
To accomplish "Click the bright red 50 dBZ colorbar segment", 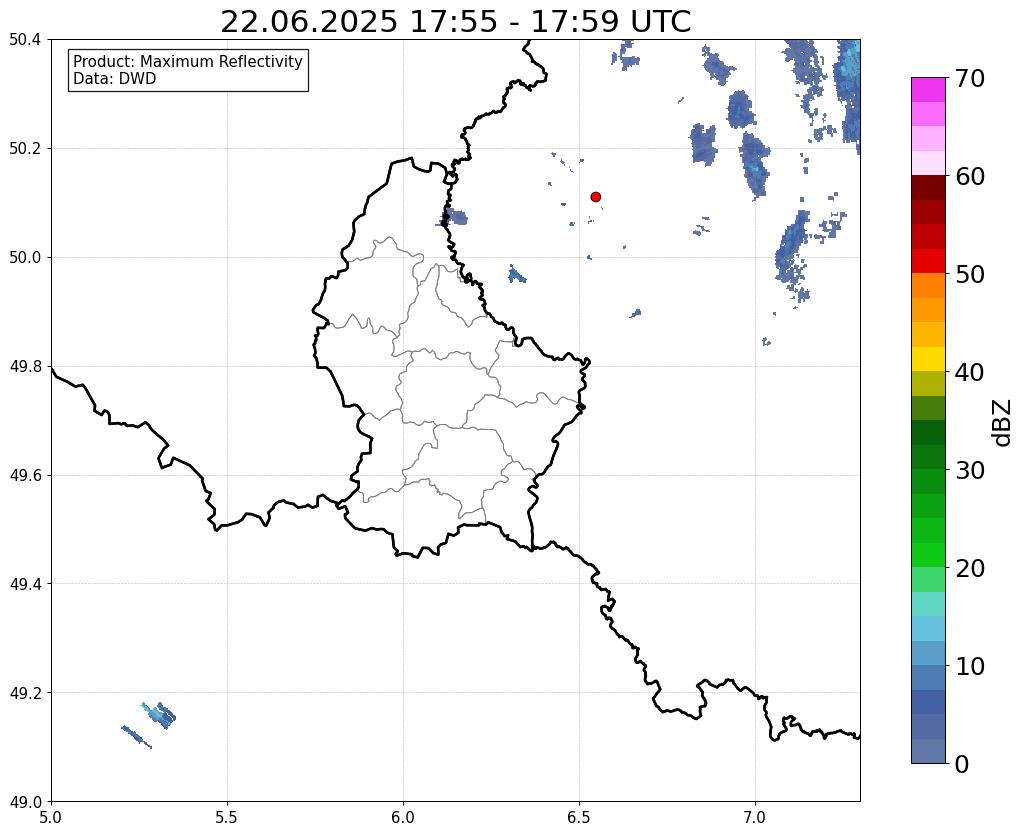I will (x=928, y=261).
